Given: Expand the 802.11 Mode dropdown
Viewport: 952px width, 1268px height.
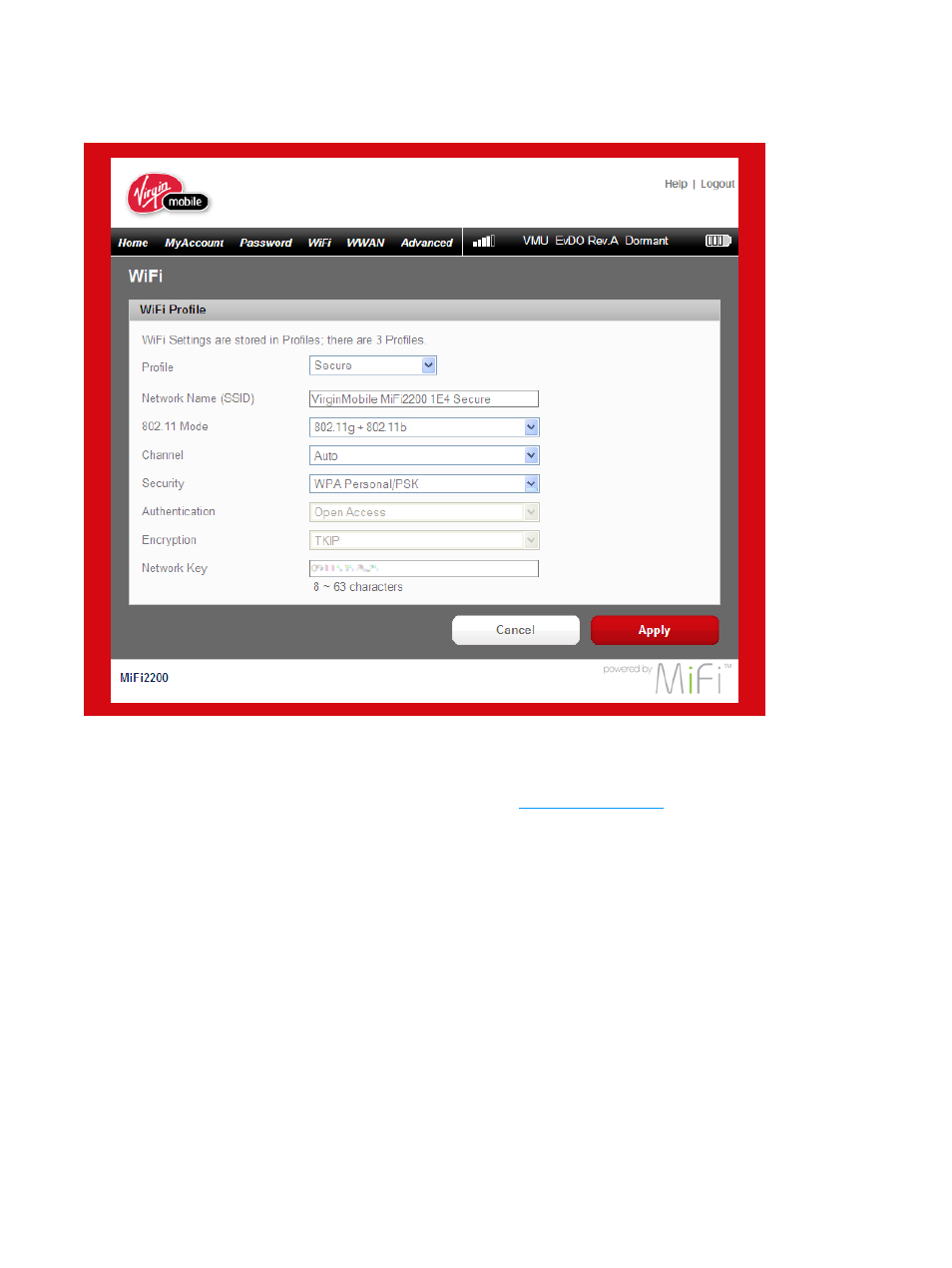Looking at the screenshot, I should 424,427.
